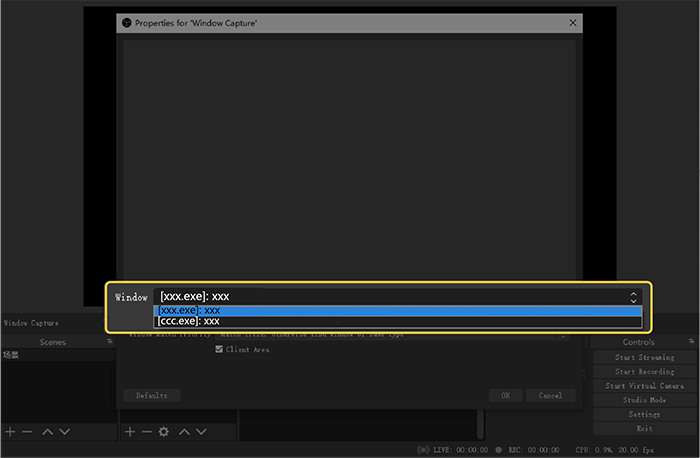Start the Virtual Camera

tap(644, 385)
